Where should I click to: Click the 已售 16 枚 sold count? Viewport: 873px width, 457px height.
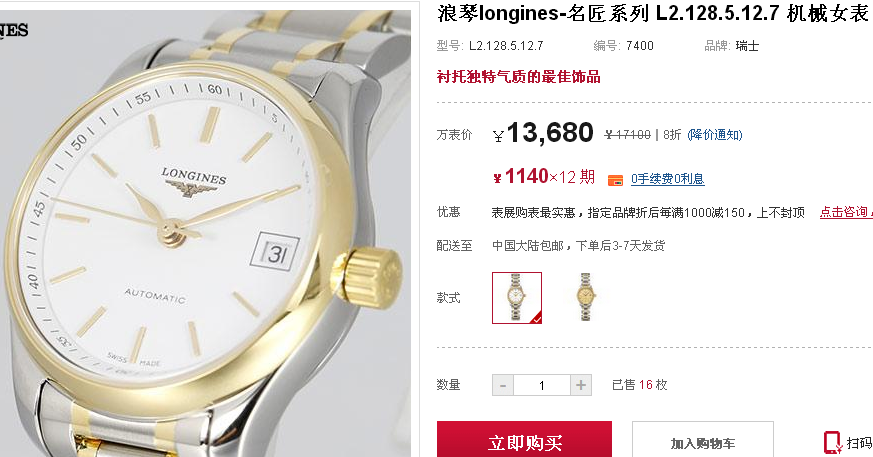(640, 385)
